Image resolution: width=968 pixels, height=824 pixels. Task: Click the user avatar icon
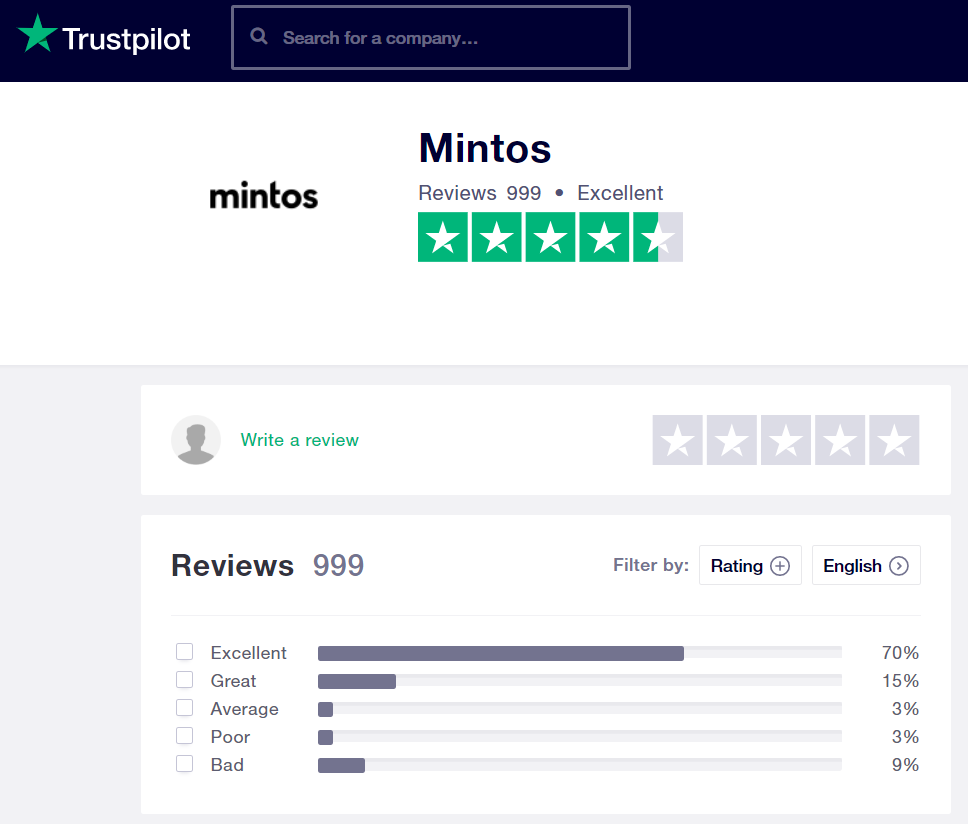pyautogui.click(x=196, y=439)
